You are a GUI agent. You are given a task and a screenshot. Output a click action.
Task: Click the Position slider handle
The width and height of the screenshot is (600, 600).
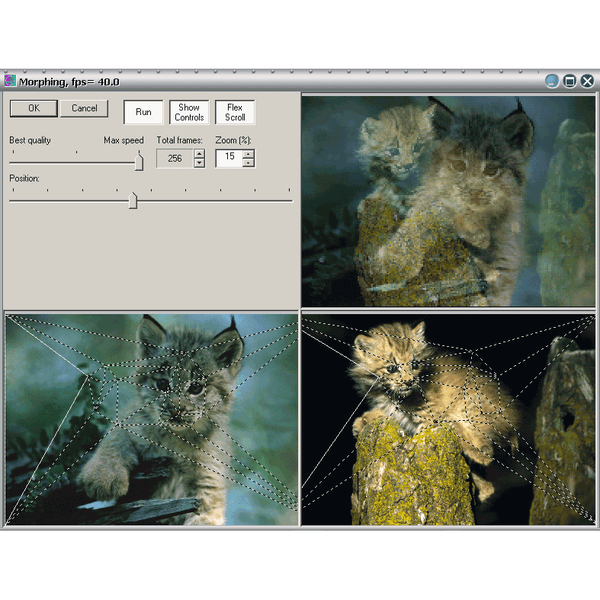pos(133,200)
